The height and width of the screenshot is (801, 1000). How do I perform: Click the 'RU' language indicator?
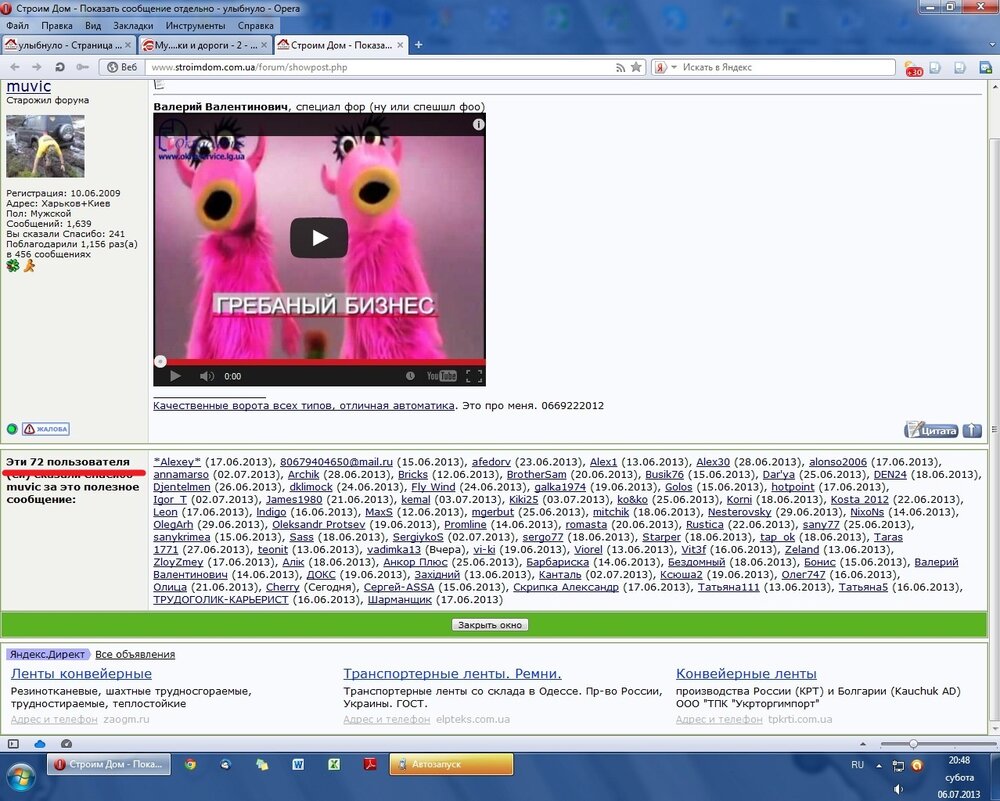coord(857,765)
